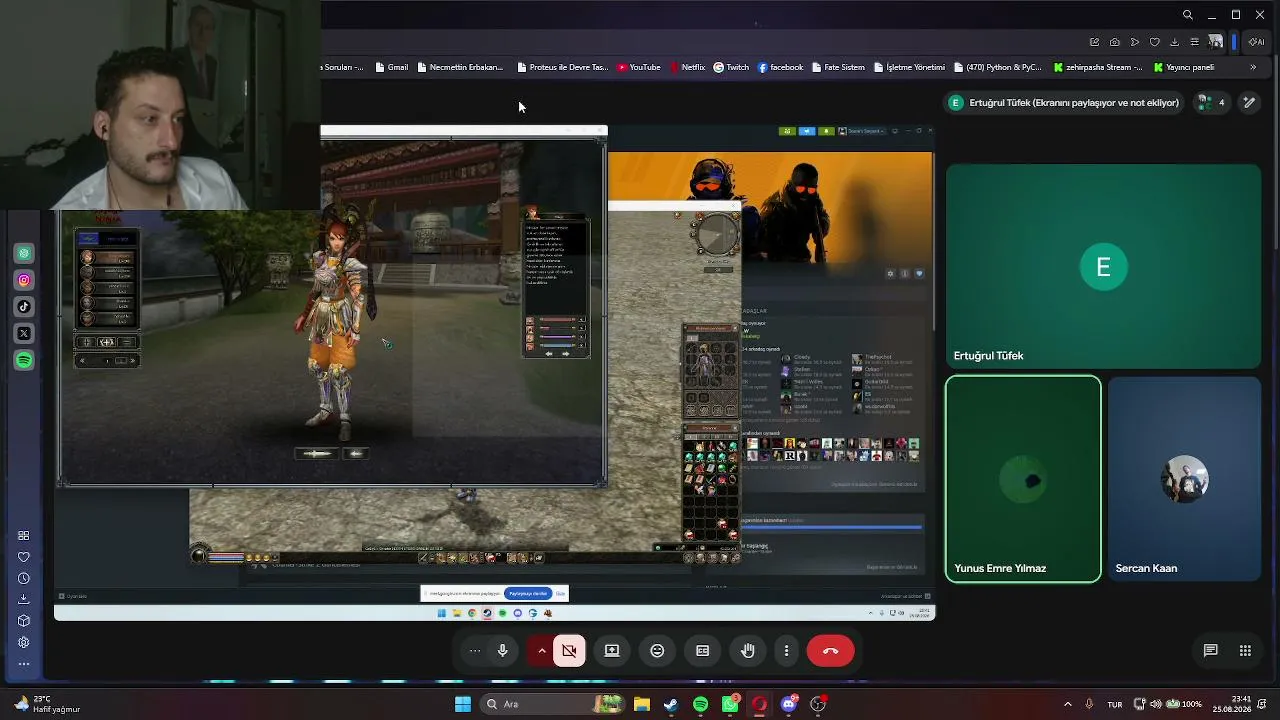Turn the camera on in Meet
The height and width of the screenshot is (720, 1280).
pos(569,651)
